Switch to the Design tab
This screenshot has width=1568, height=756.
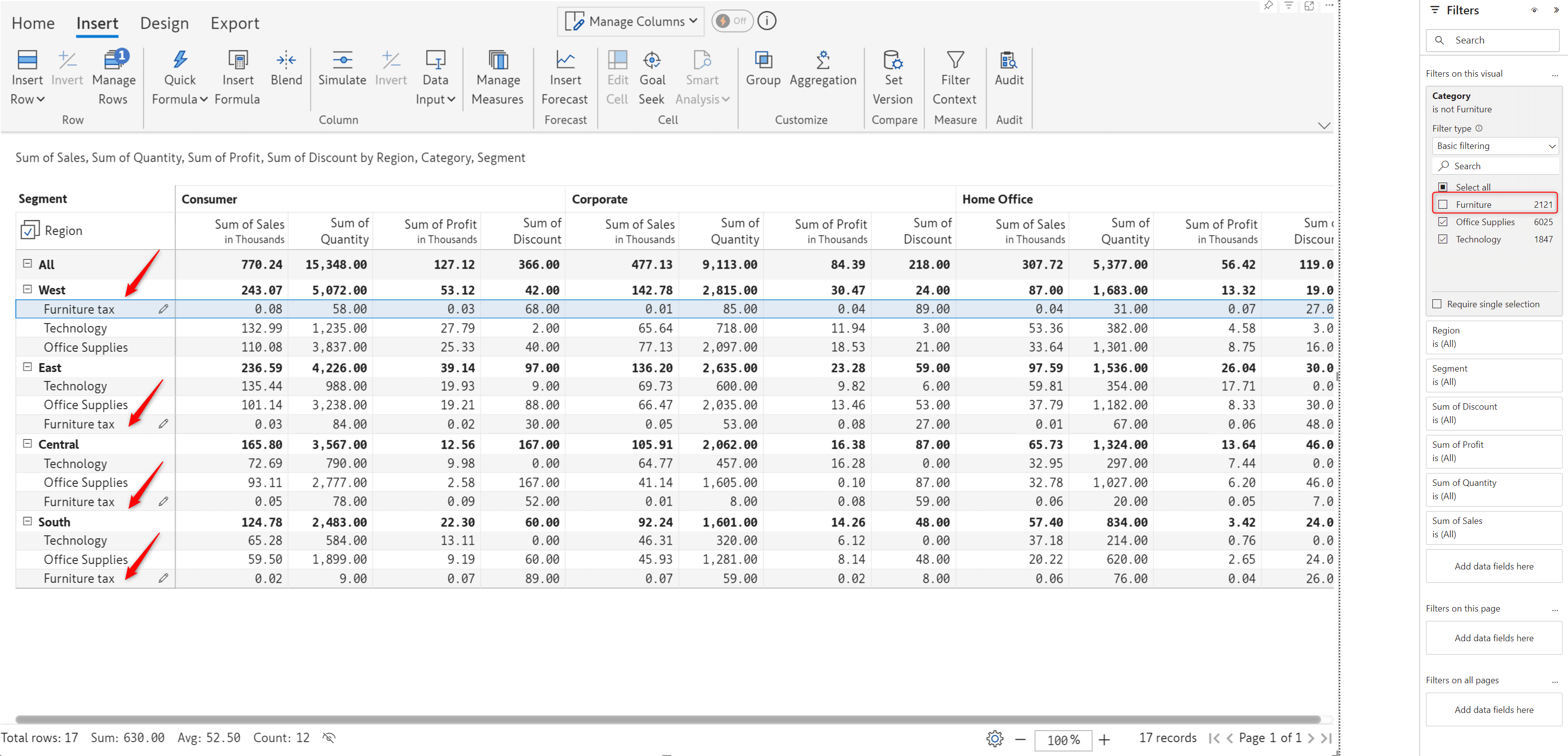click(x=164, y=23)
